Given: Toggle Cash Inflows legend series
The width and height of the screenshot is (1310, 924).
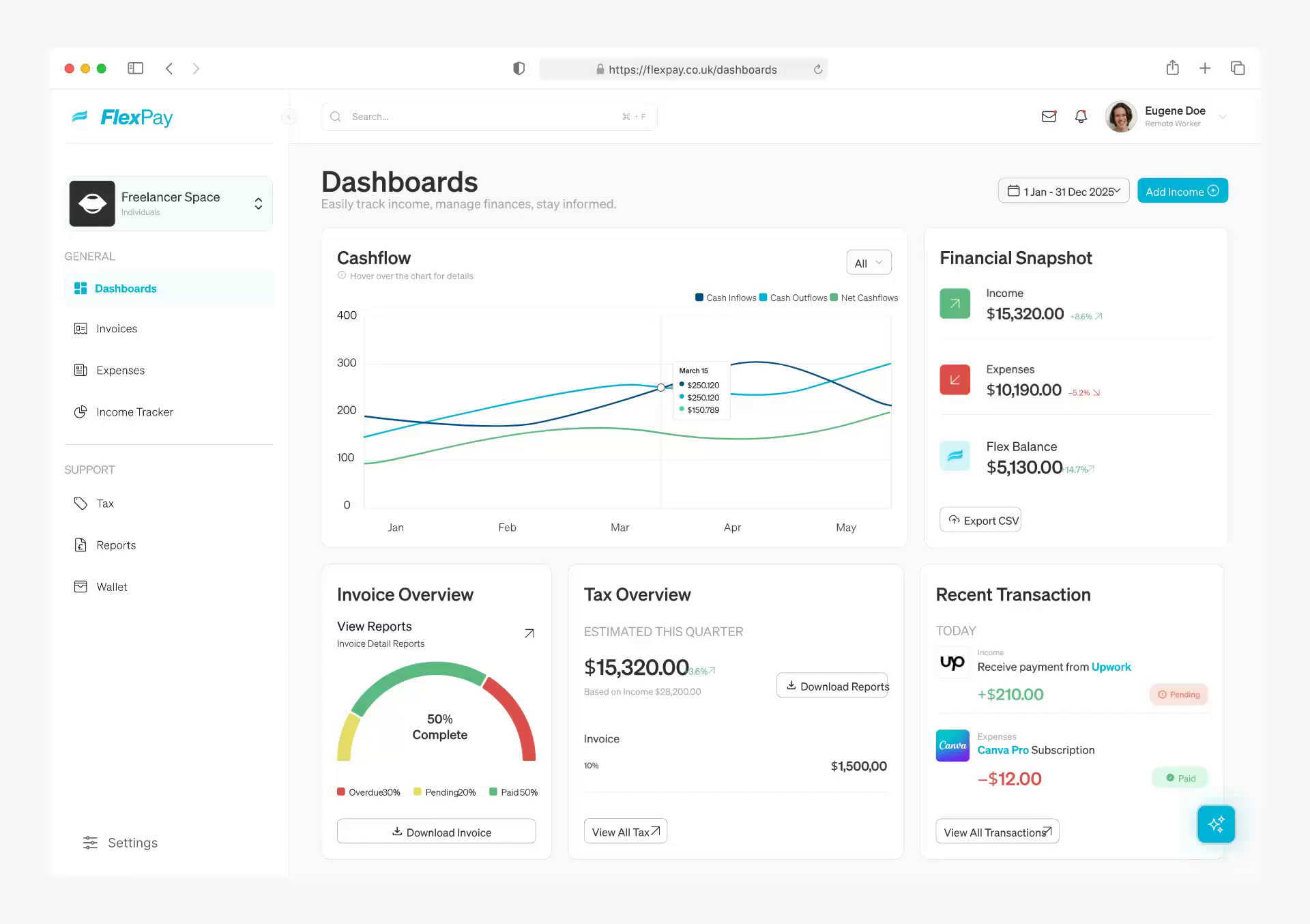Looking at the screenshot, I should (x=726, y=298).
